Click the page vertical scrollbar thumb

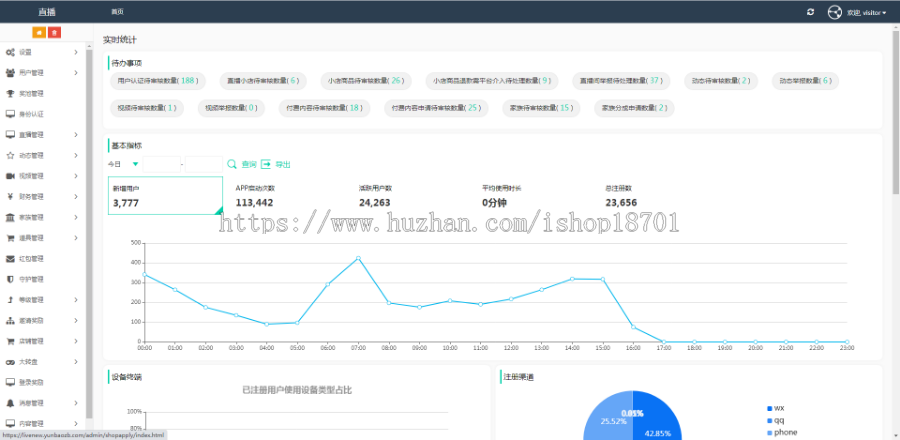(x=896, y=112)
